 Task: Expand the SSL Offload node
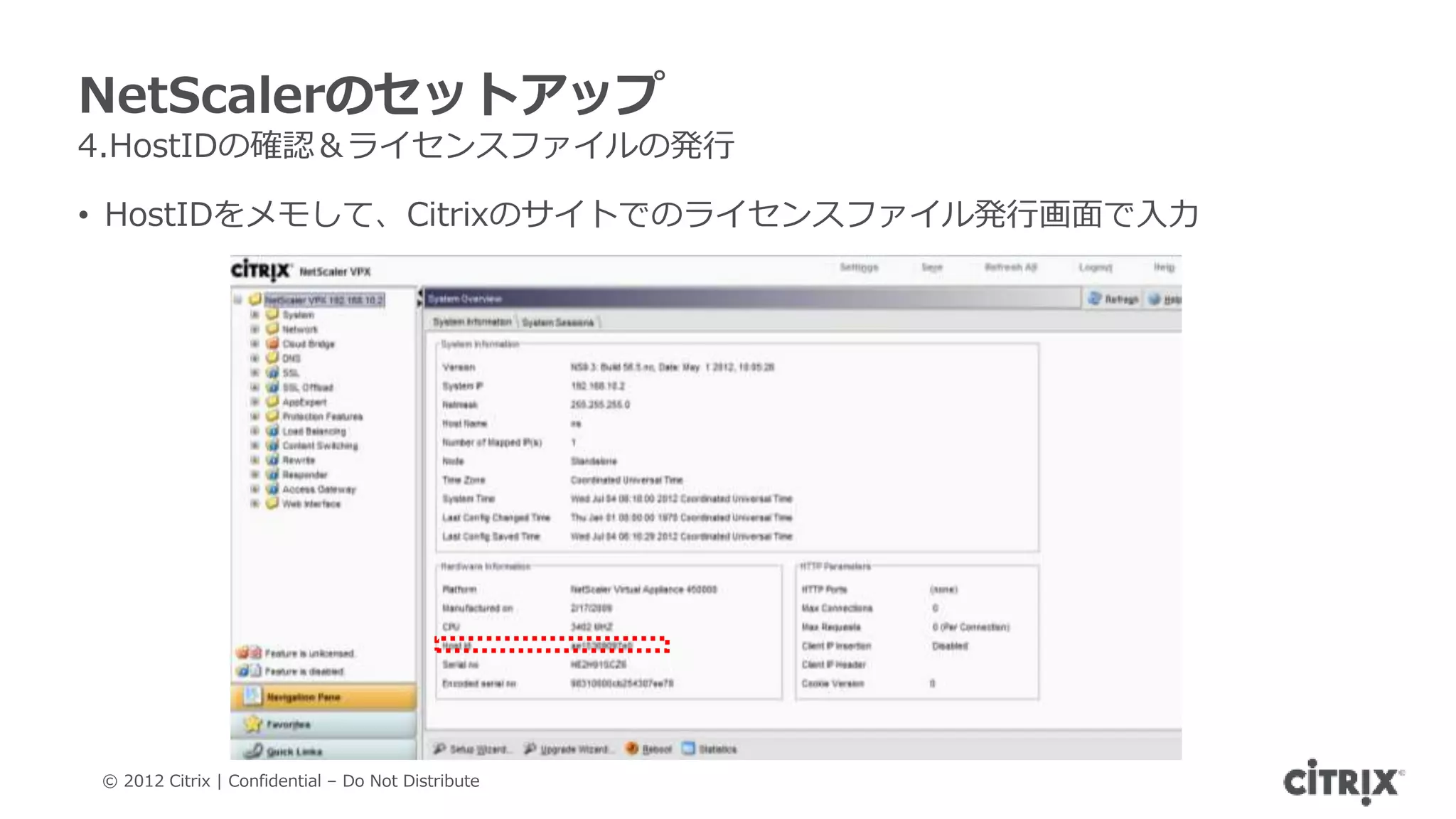click(x=255, y=387)
